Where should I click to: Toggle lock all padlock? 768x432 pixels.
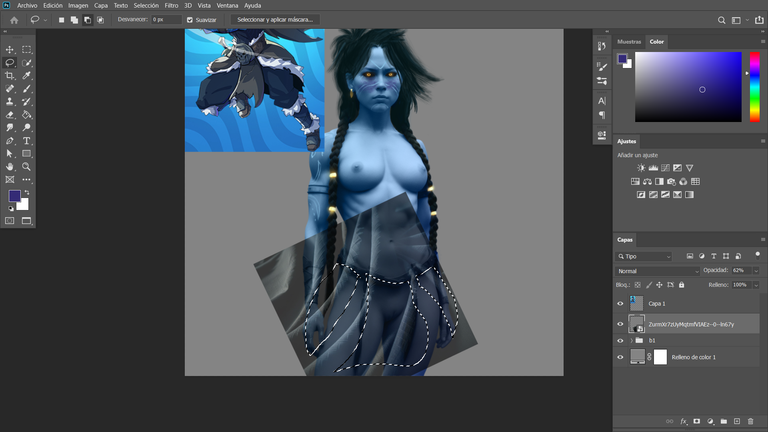(681, 285)
